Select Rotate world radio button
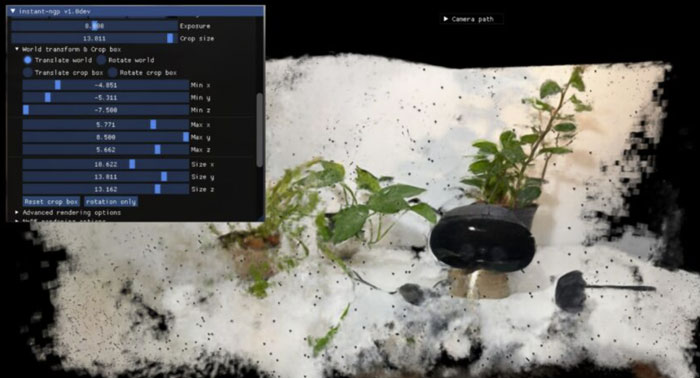 coord(102,60)
